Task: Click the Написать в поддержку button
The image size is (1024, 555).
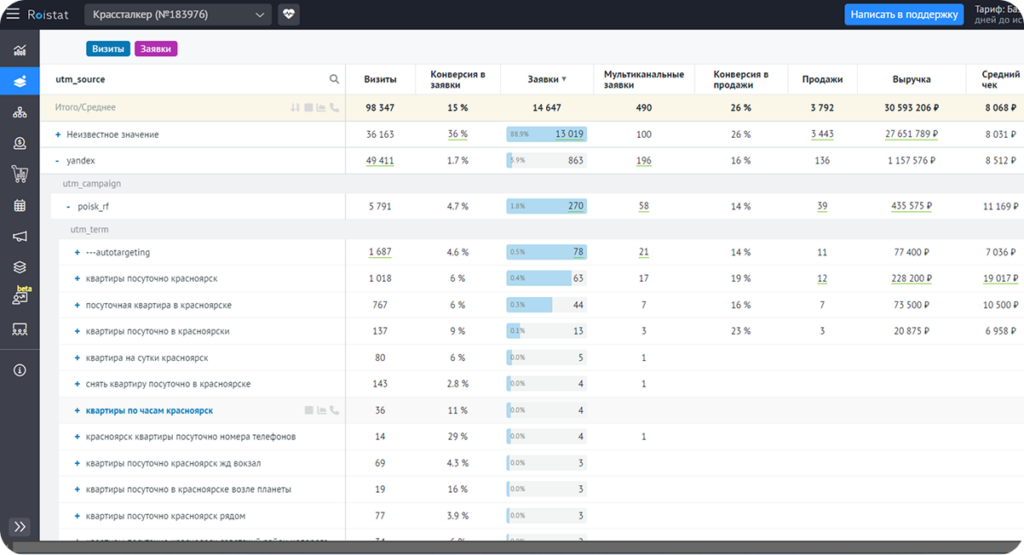Action: (904, 14)
